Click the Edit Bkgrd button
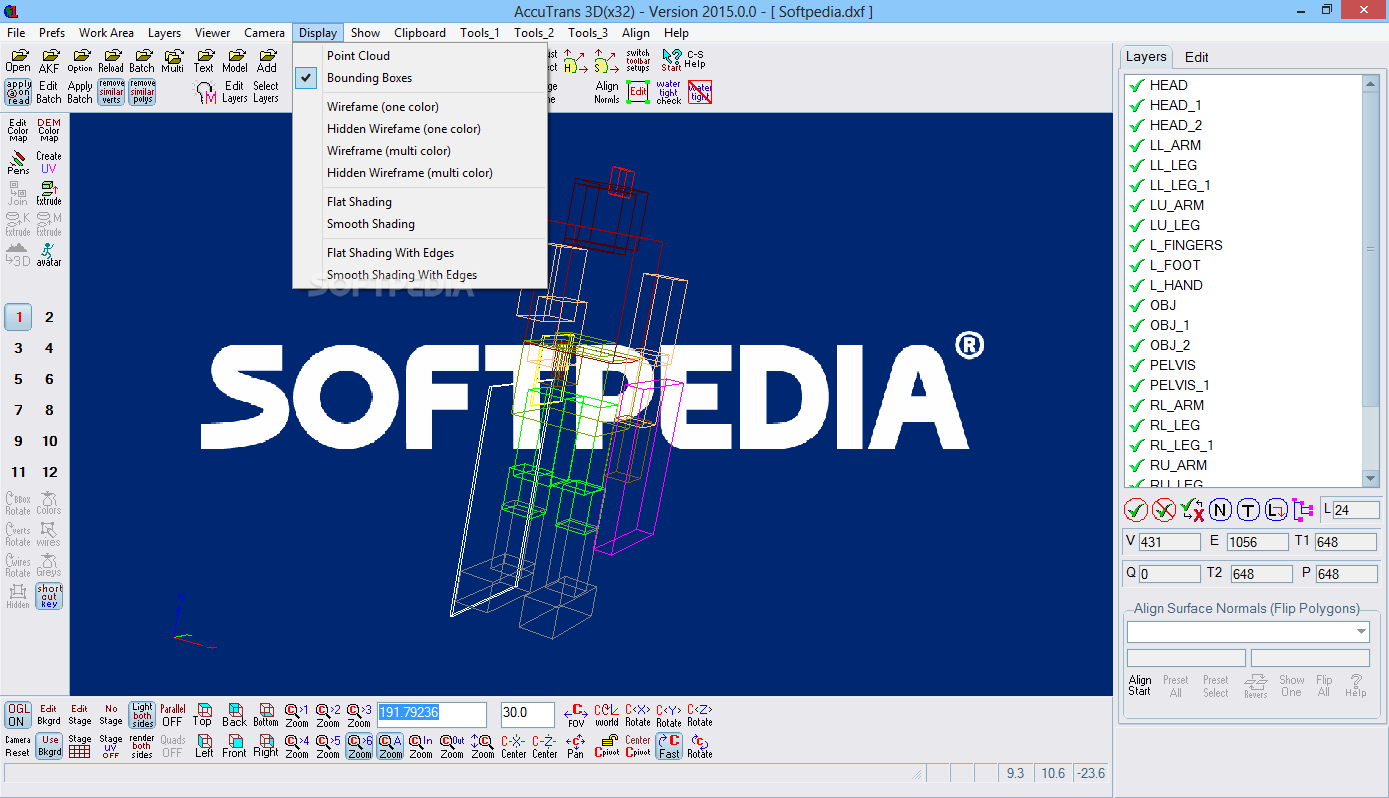The width and height of the screenshot is (1389, 798). tap(48, 714)
